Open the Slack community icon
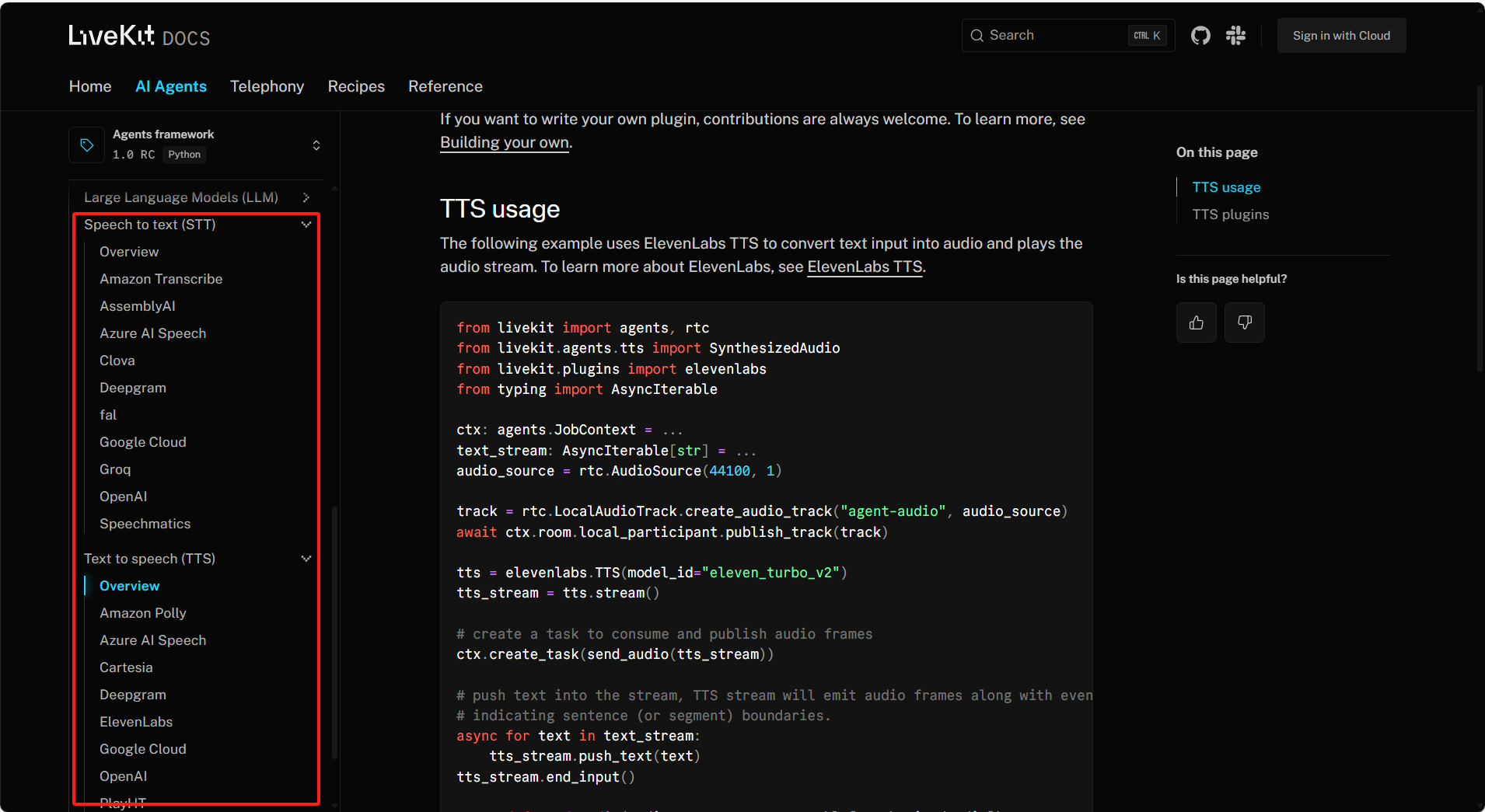 tap(1235, 36)
